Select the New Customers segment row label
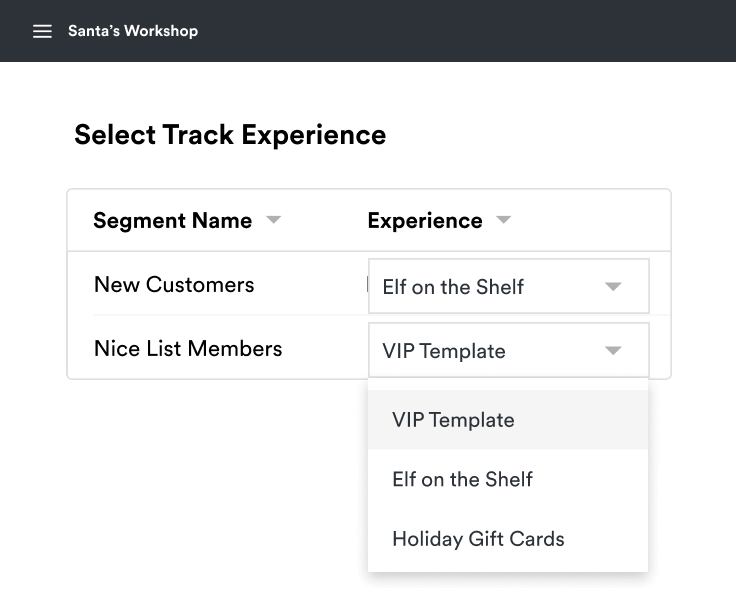This screenshot has height=593, width=736. 174,285
